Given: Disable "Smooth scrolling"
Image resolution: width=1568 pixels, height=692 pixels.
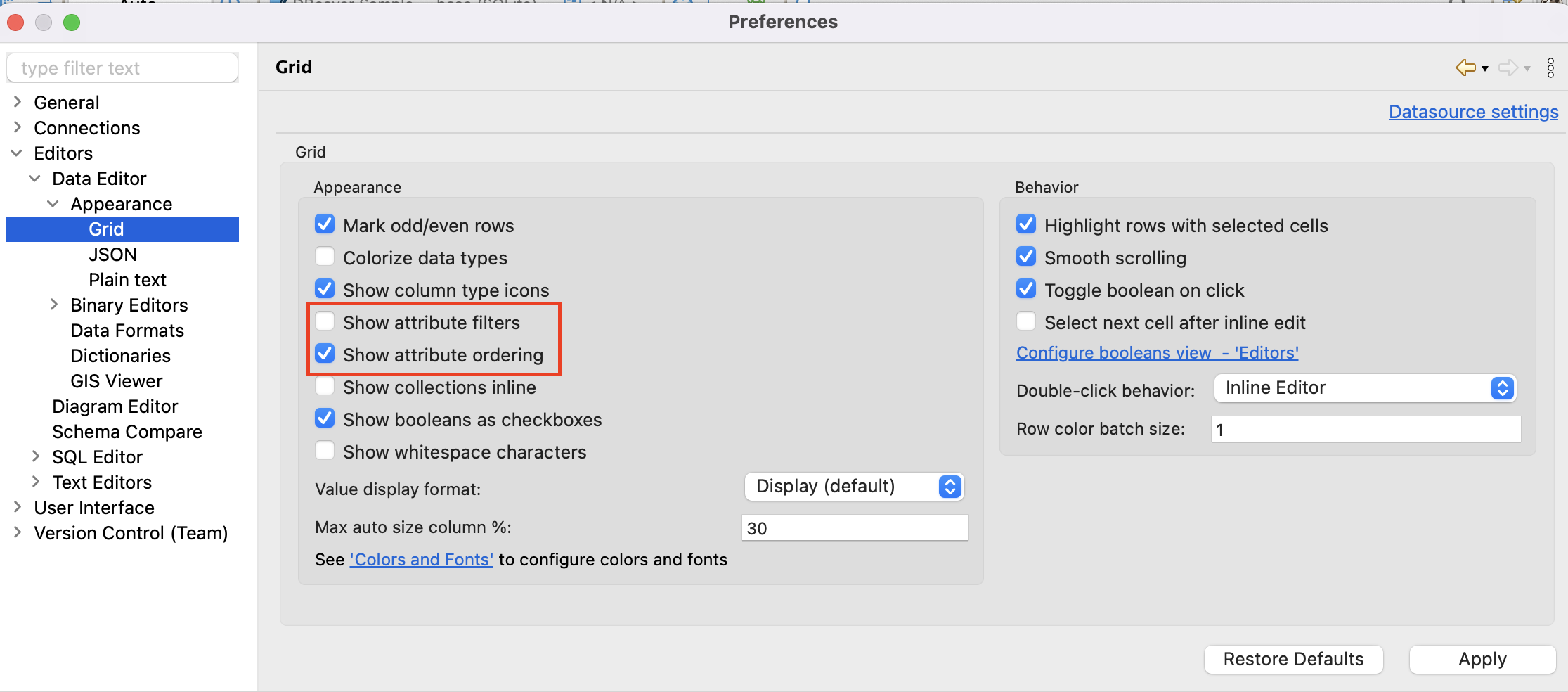Looking at the screenshot, I should point(1025,256).
